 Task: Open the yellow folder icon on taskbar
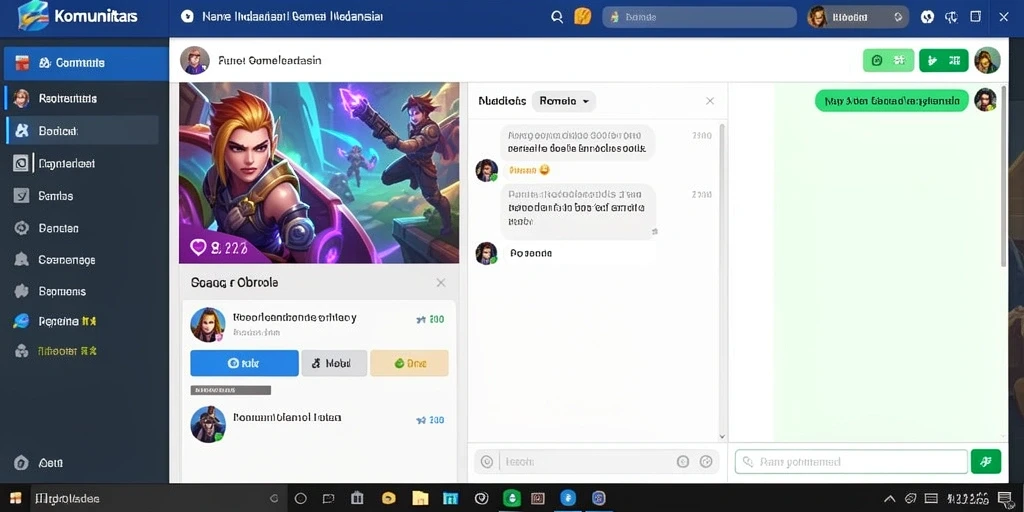420,499
